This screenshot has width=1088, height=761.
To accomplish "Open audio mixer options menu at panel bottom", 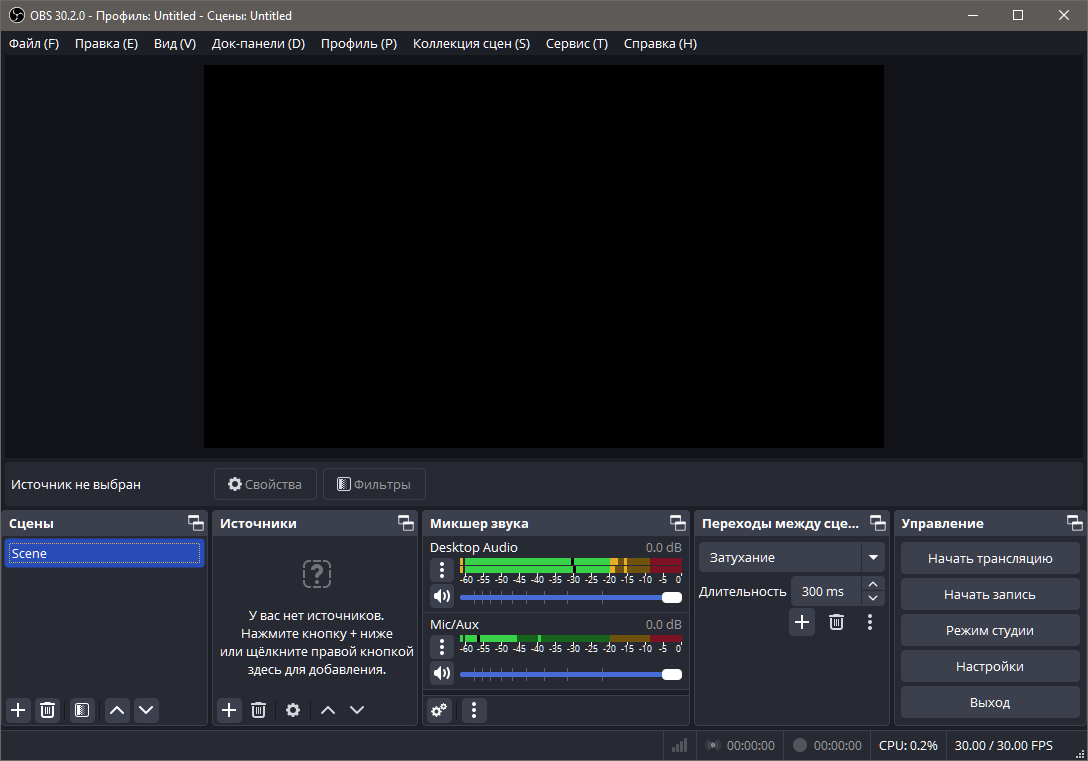I will click(474, 710).
